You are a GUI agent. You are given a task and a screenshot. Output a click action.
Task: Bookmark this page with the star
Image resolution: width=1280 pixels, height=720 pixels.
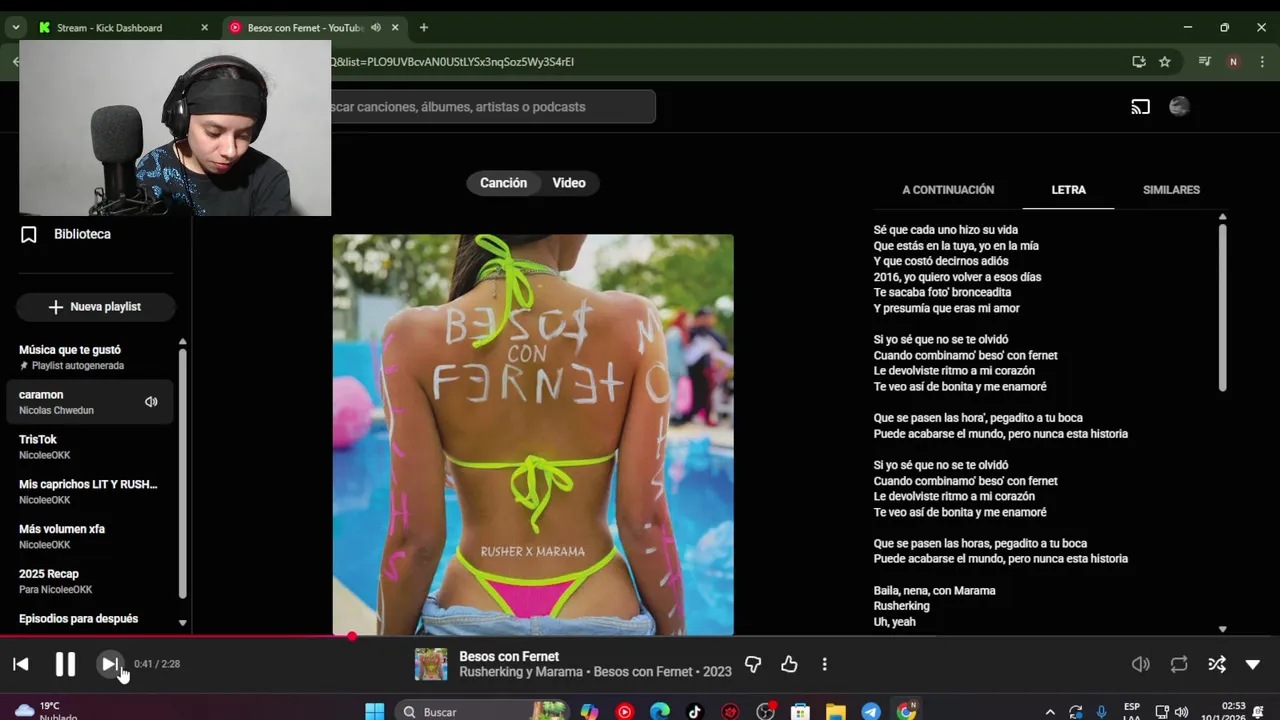click(x=1165, y=62)
